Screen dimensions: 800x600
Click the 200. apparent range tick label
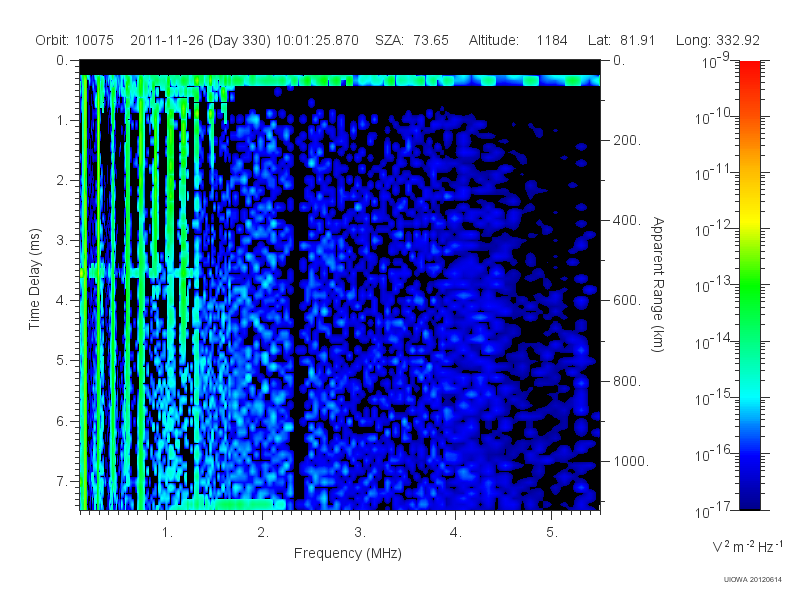click(627, 140)
